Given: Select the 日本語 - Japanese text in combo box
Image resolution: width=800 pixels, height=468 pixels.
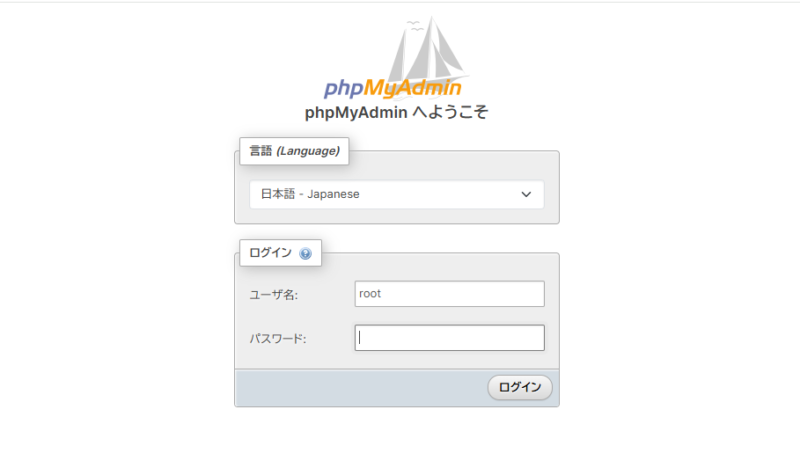Looking at the screenshot, I should pos(310,194).
